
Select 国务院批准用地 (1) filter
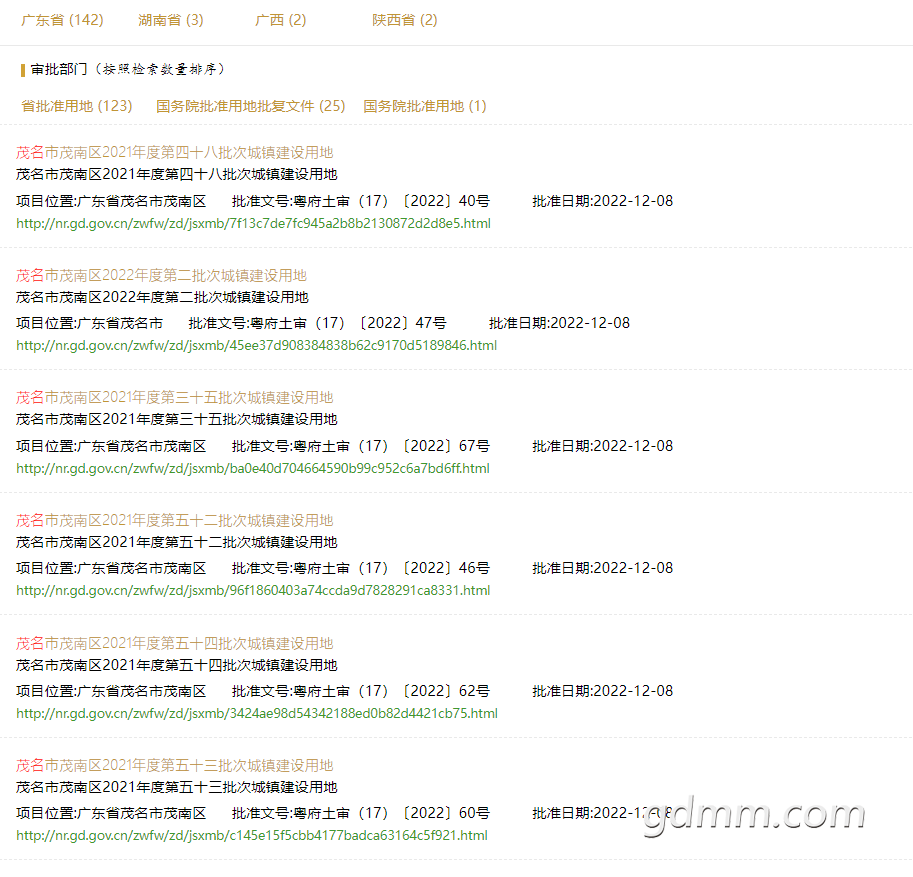click(x=425, y=106)
